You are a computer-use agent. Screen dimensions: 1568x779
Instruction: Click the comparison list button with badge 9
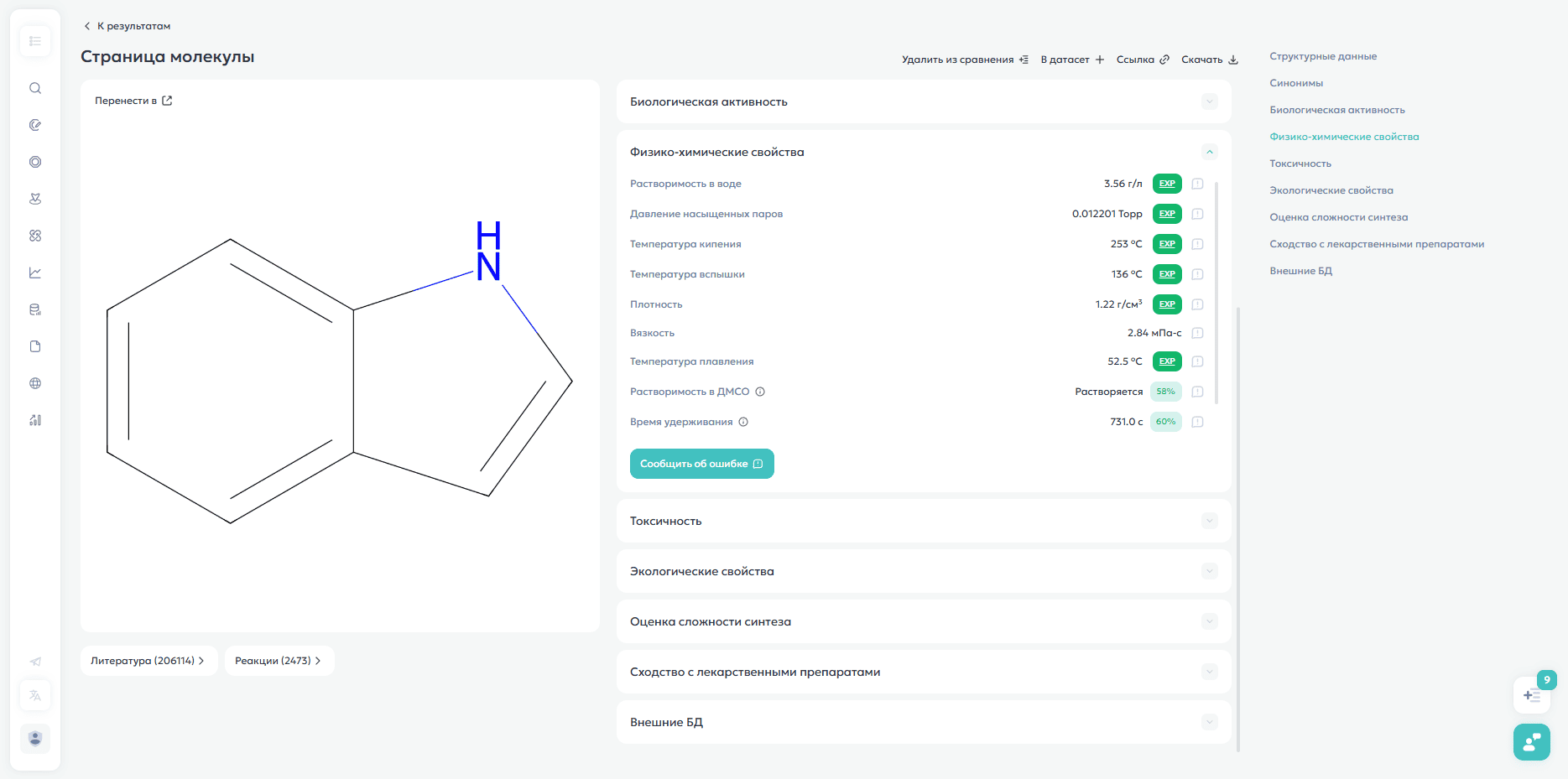coord(1531,695)
